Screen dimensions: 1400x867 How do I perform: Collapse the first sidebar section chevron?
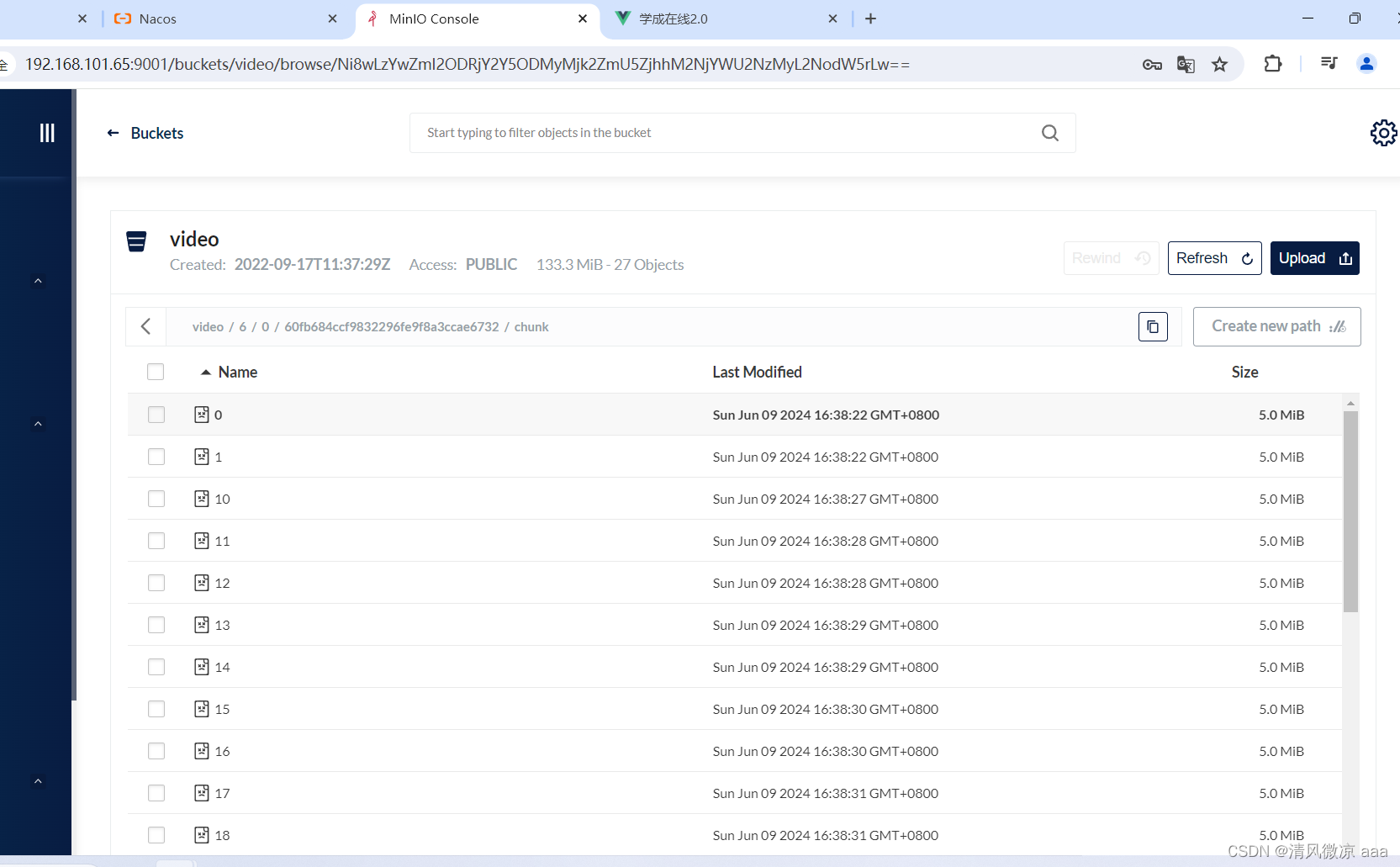(38, 281)
